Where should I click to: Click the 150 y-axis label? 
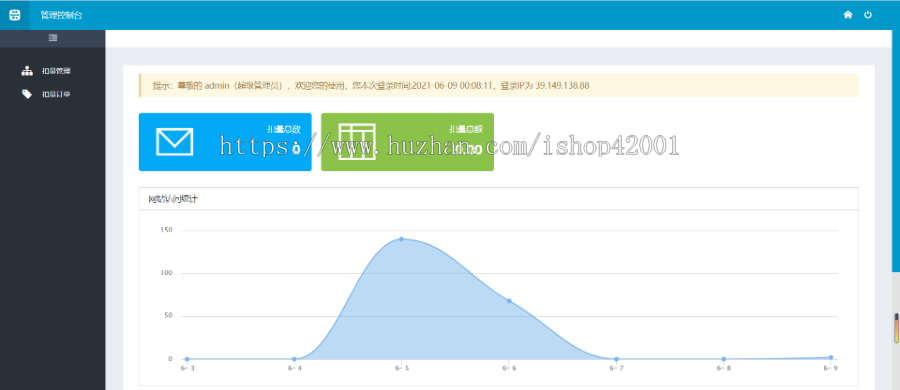click(167, 230)
